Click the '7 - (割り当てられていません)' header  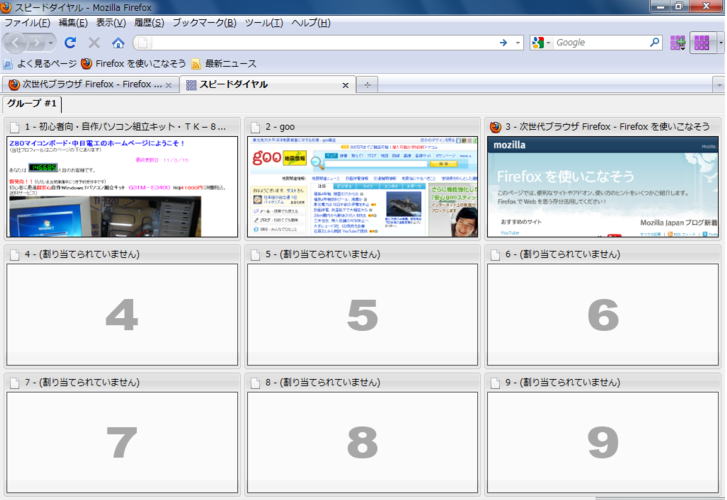(82, 382)
